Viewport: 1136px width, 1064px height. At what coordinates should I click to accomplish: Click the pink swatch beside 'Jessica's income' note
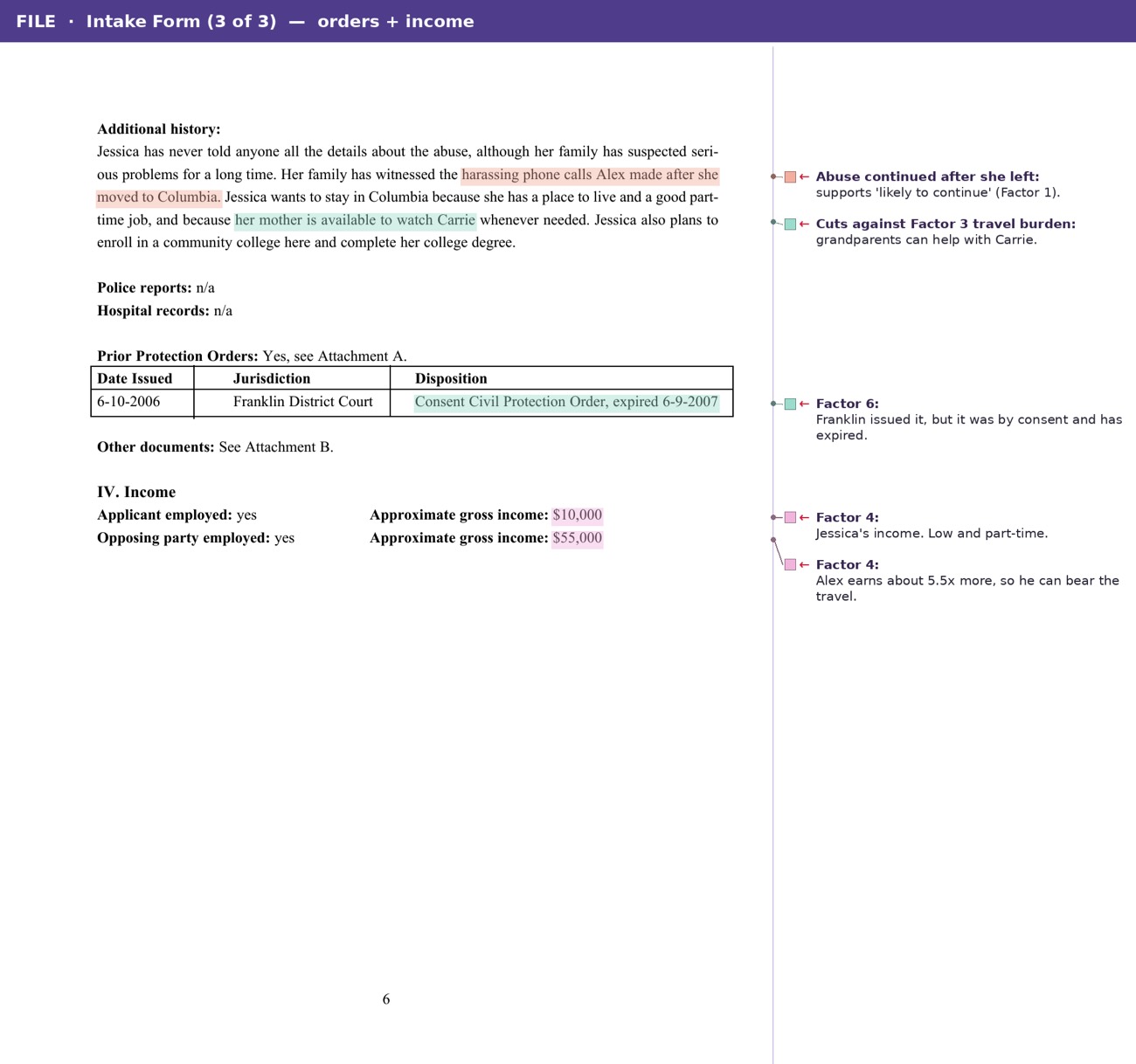(790, 518)
